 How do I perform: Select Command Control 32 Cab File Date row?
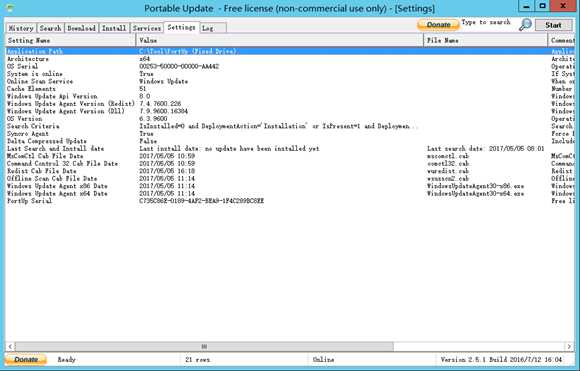[x=290, y=163]
